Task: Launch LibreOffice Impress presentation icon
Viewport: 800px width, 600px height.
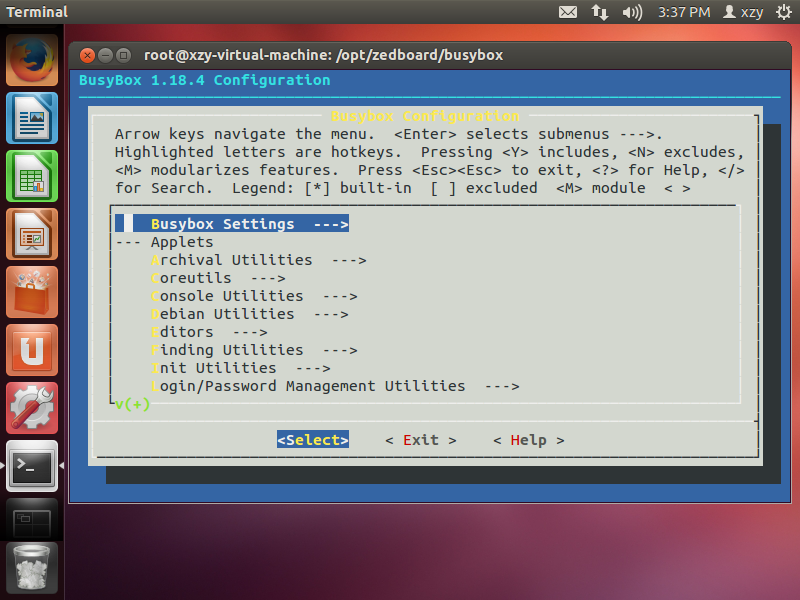Action: click(x=32, y=234)
